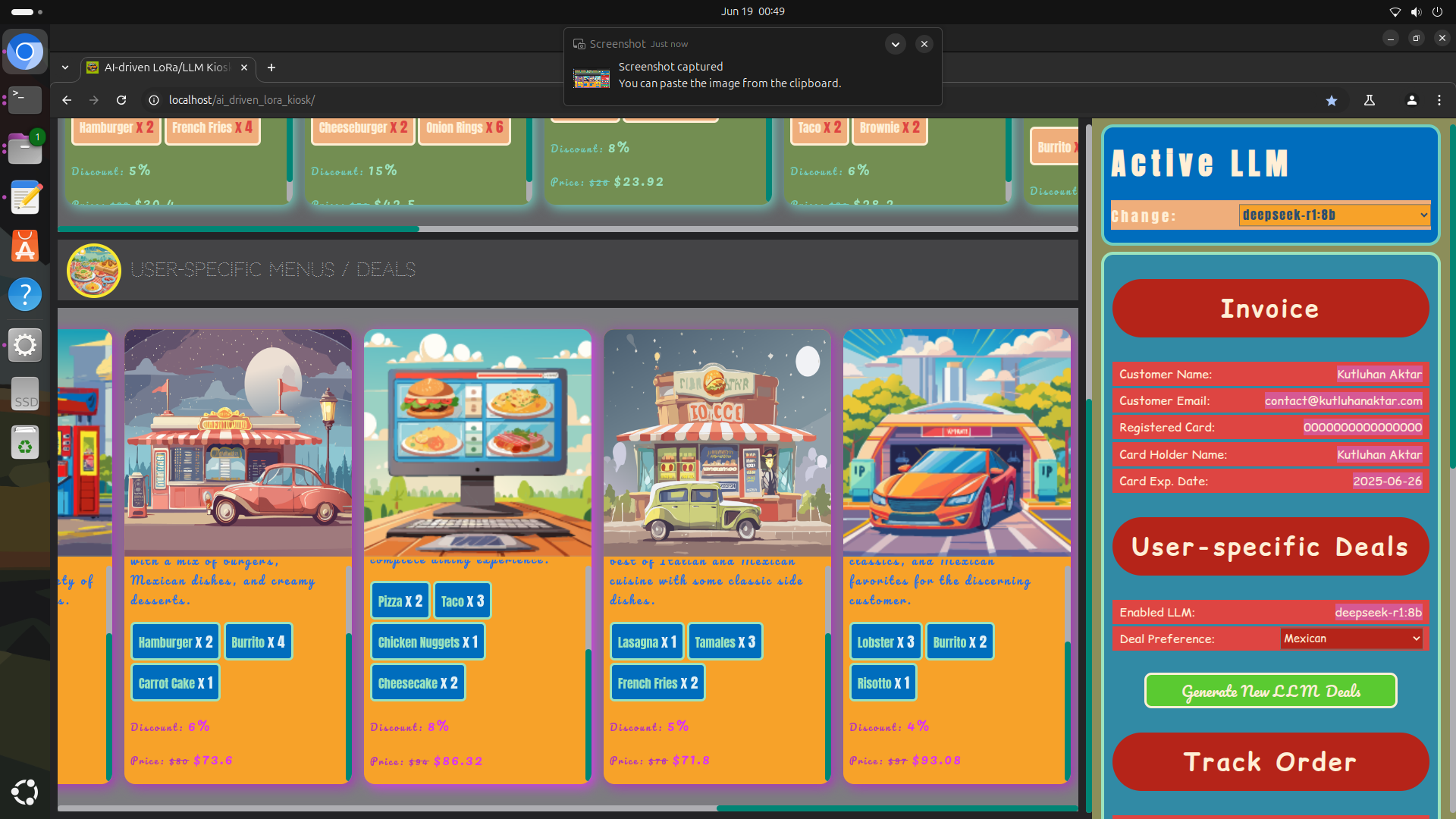This screenshot has width=1456, height=819.
Task: Expand the tab search dropdown arrow
Action: pyautogui.click(x=65, y=67)
